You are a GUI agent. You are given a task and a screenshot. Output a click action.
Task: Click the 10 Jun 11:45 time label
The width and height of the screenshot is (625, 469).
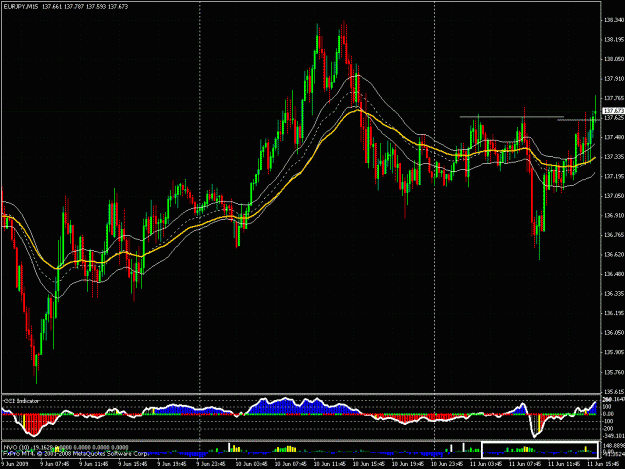329,464
